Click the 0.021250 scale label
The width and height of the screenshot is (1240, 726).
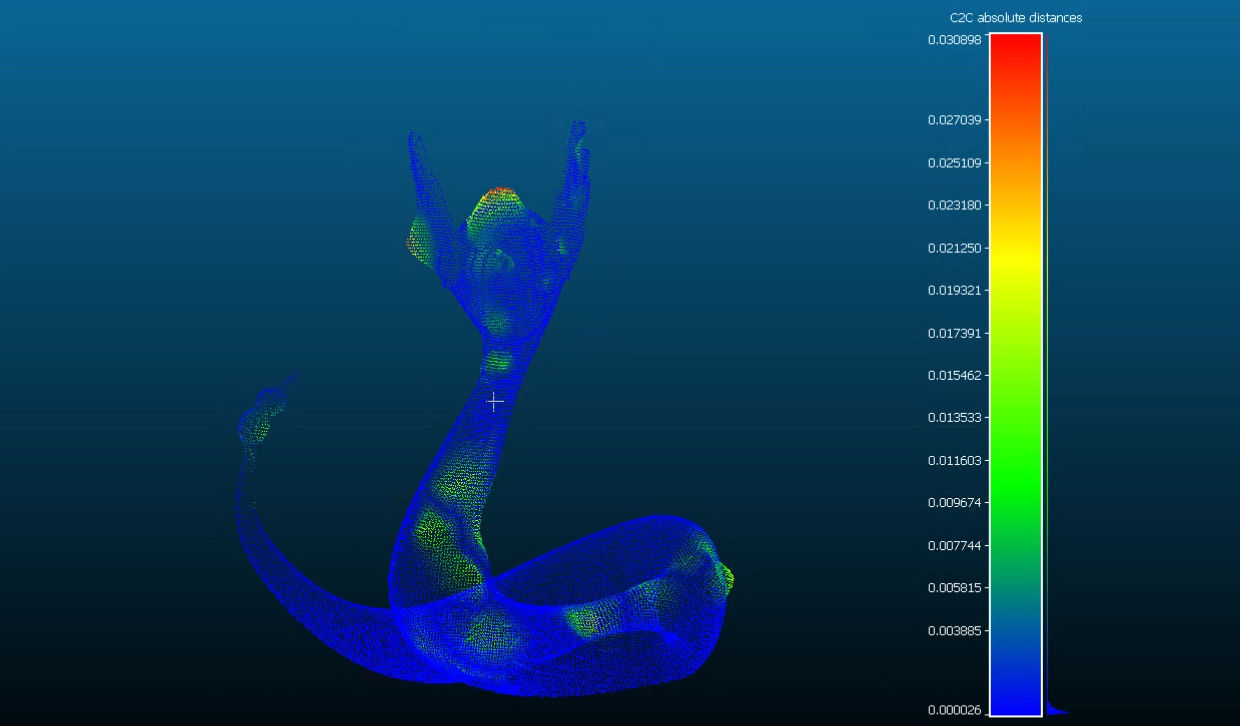pyautogui.click(x=954, y=248)
